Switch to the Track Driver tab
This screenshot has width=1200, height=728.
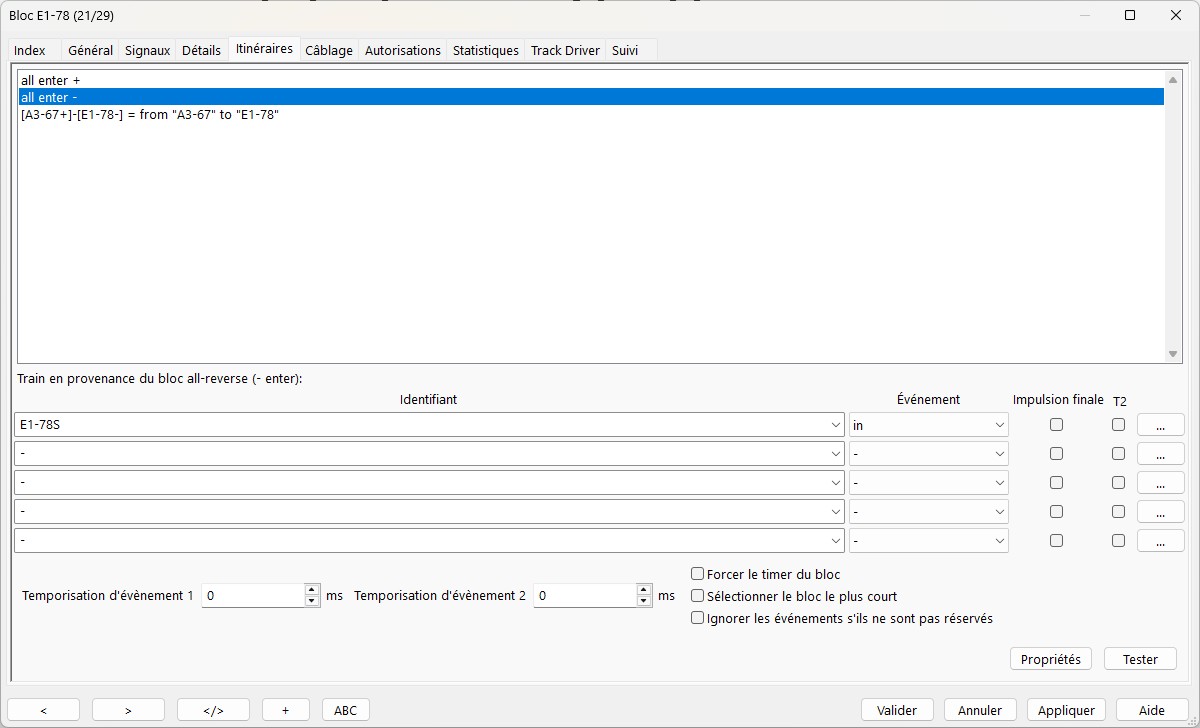pyautogui.click(x=565, y=50)
